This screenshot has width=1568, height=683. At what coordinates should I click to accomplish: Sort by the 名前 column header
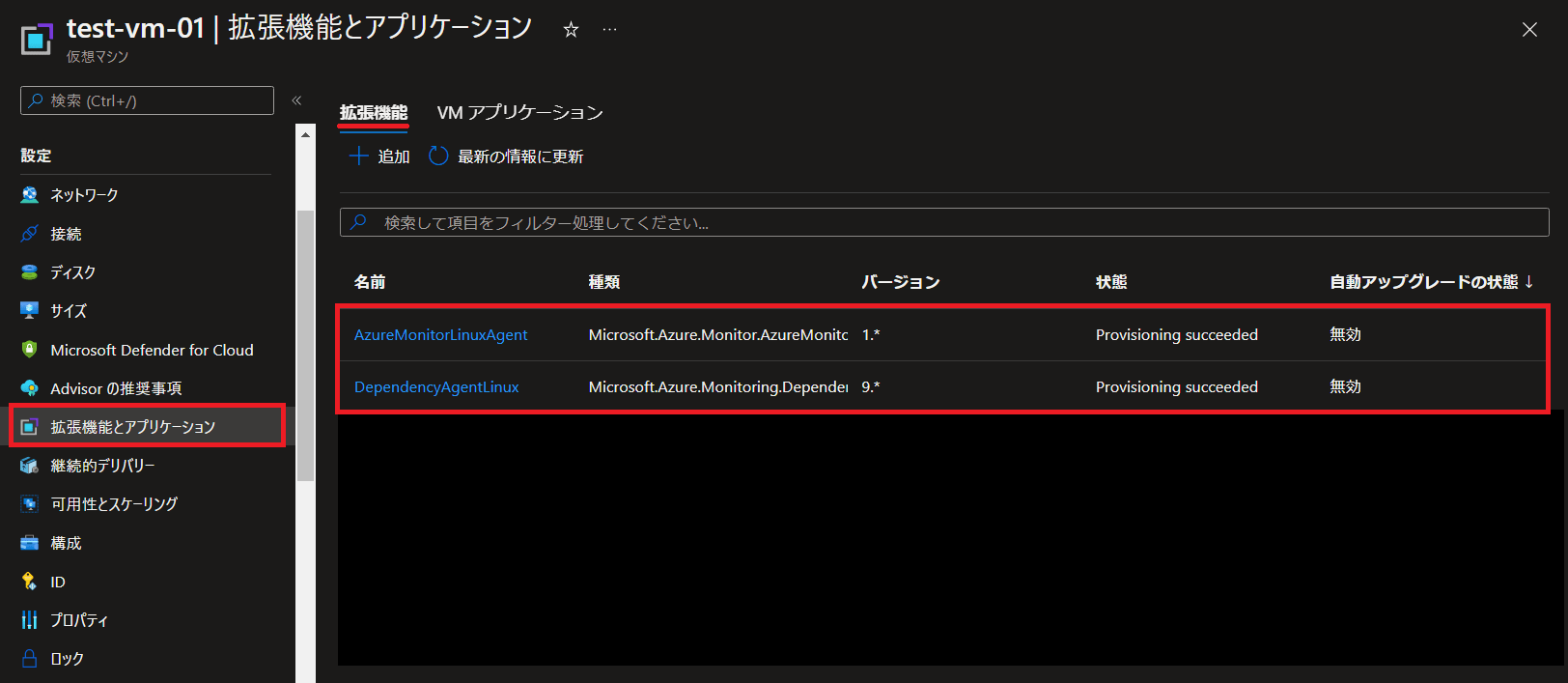[370, 282]
